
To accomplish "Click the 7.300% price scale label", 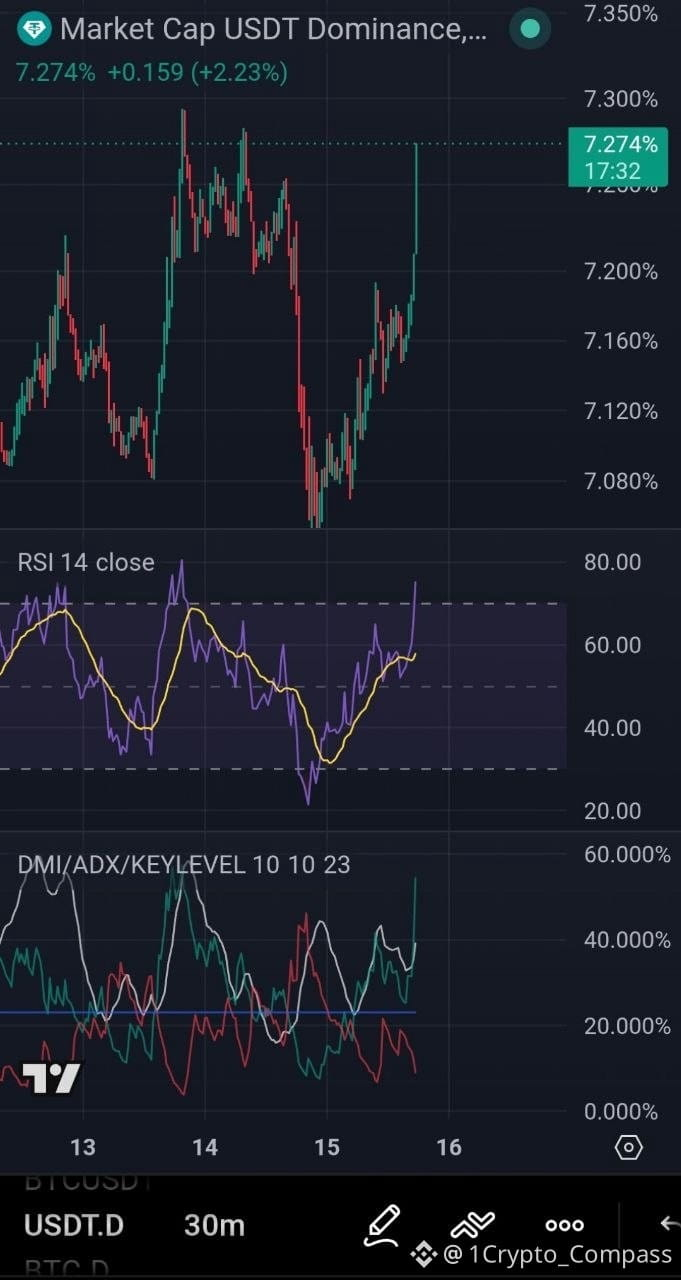I will pyautogui.click(x=621, y=99).
